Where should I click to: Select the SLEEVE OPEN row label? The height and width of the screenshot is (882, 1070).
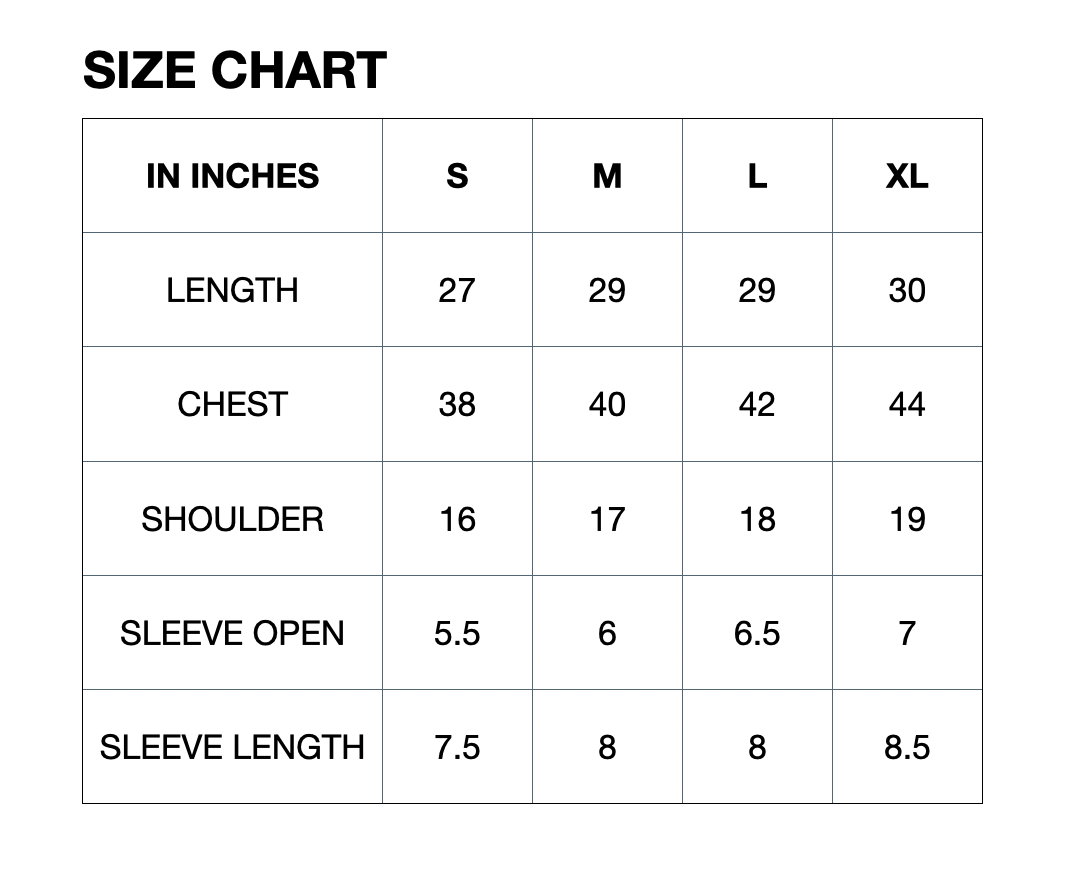(x=232, y=633)
